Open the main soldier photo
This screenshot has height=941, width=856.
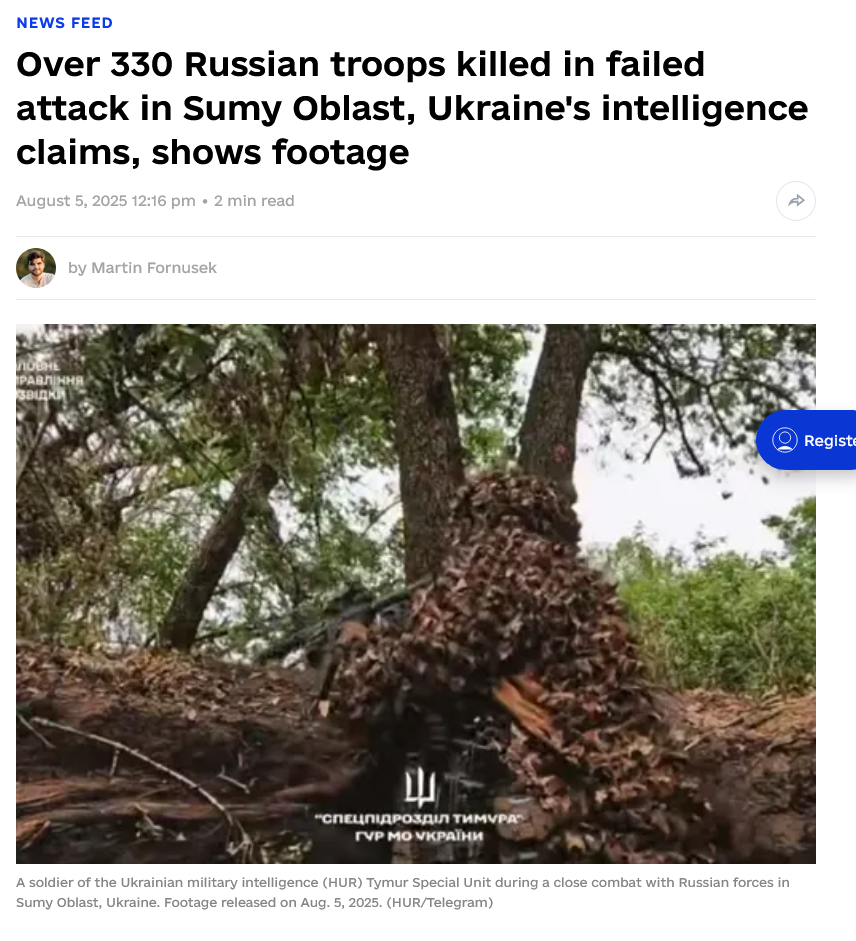click(415, 594)
